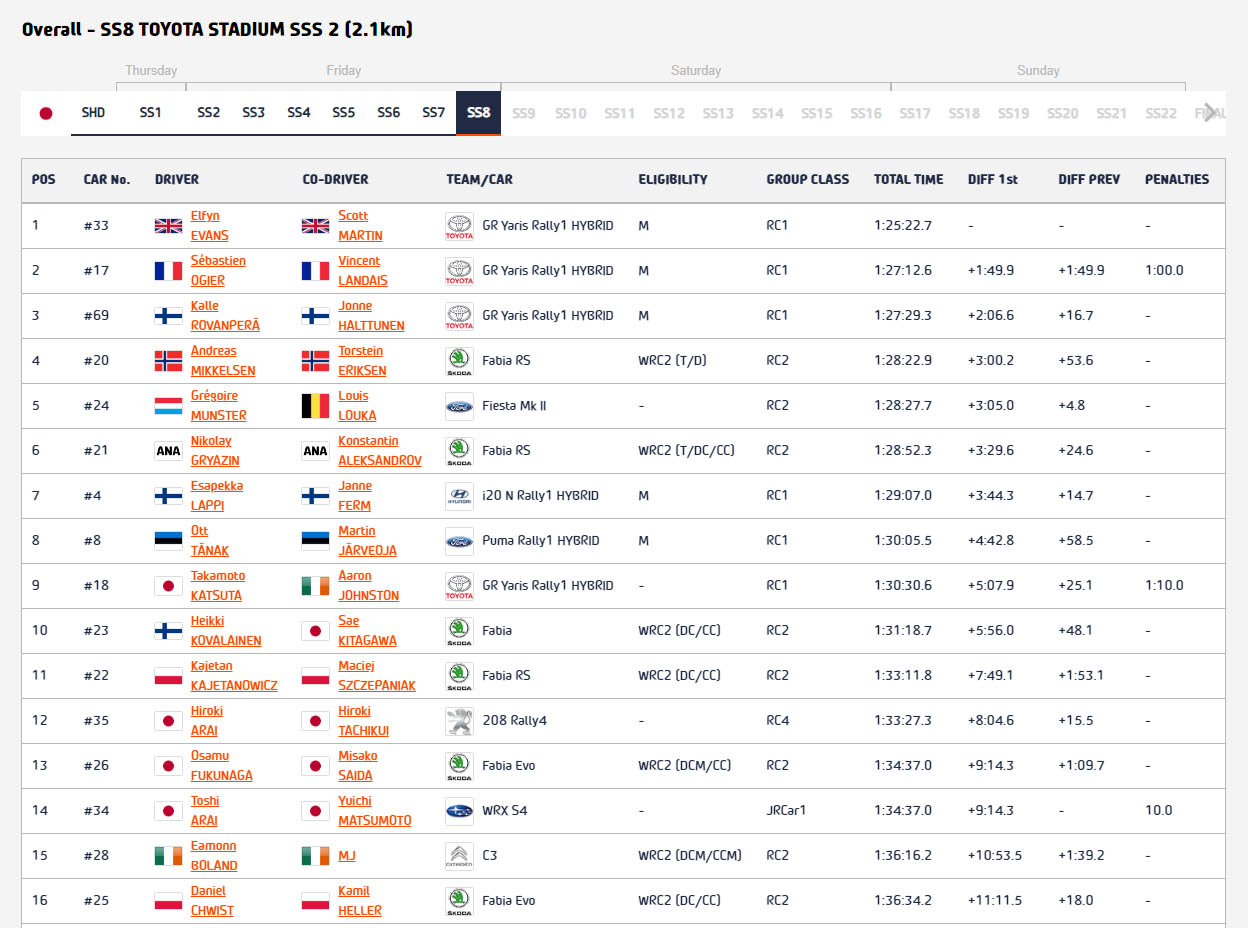Open the SS3 stage tab
This screenshot has width=1248, height=928.
[x=253, y=113]
